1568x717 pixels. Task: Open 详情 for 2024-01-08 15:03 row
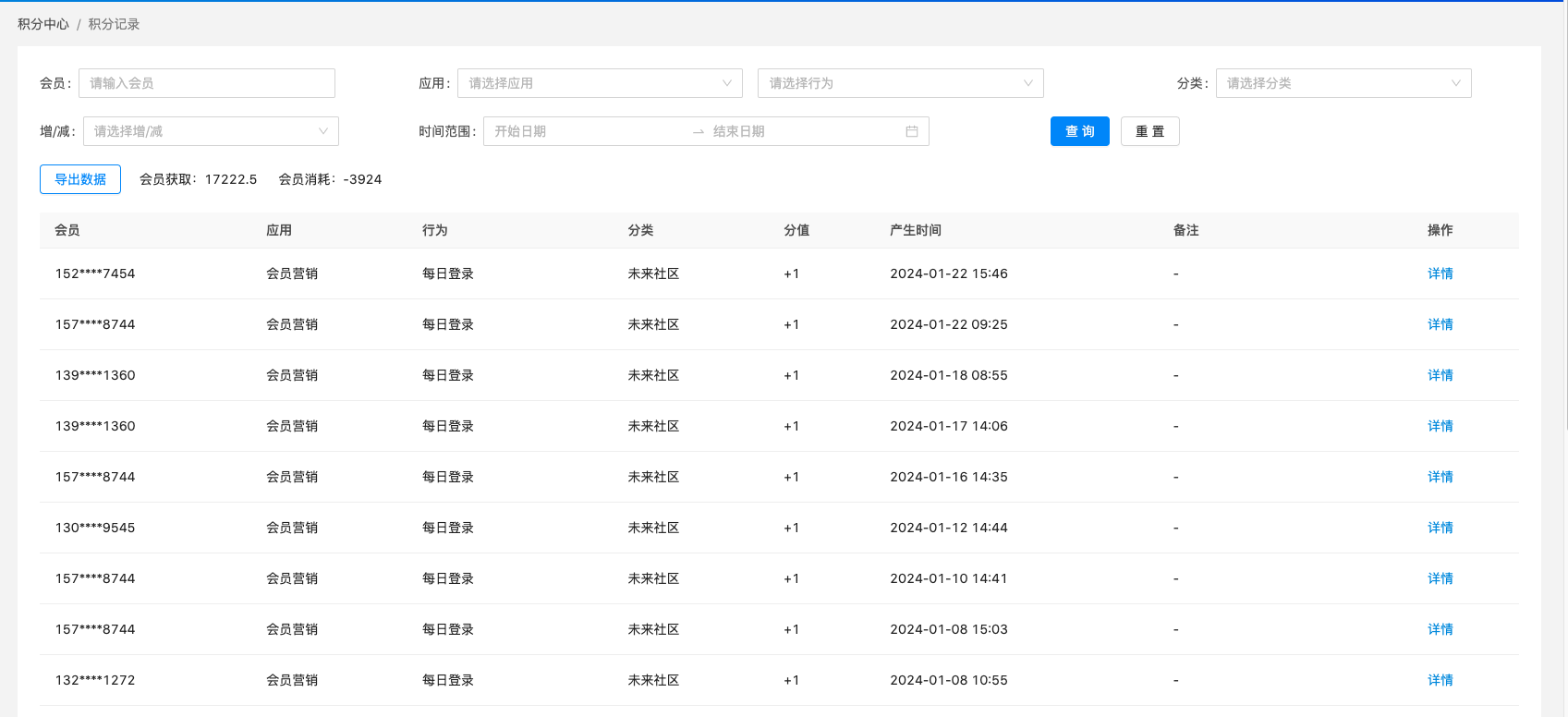click(x=1440, y=629)
